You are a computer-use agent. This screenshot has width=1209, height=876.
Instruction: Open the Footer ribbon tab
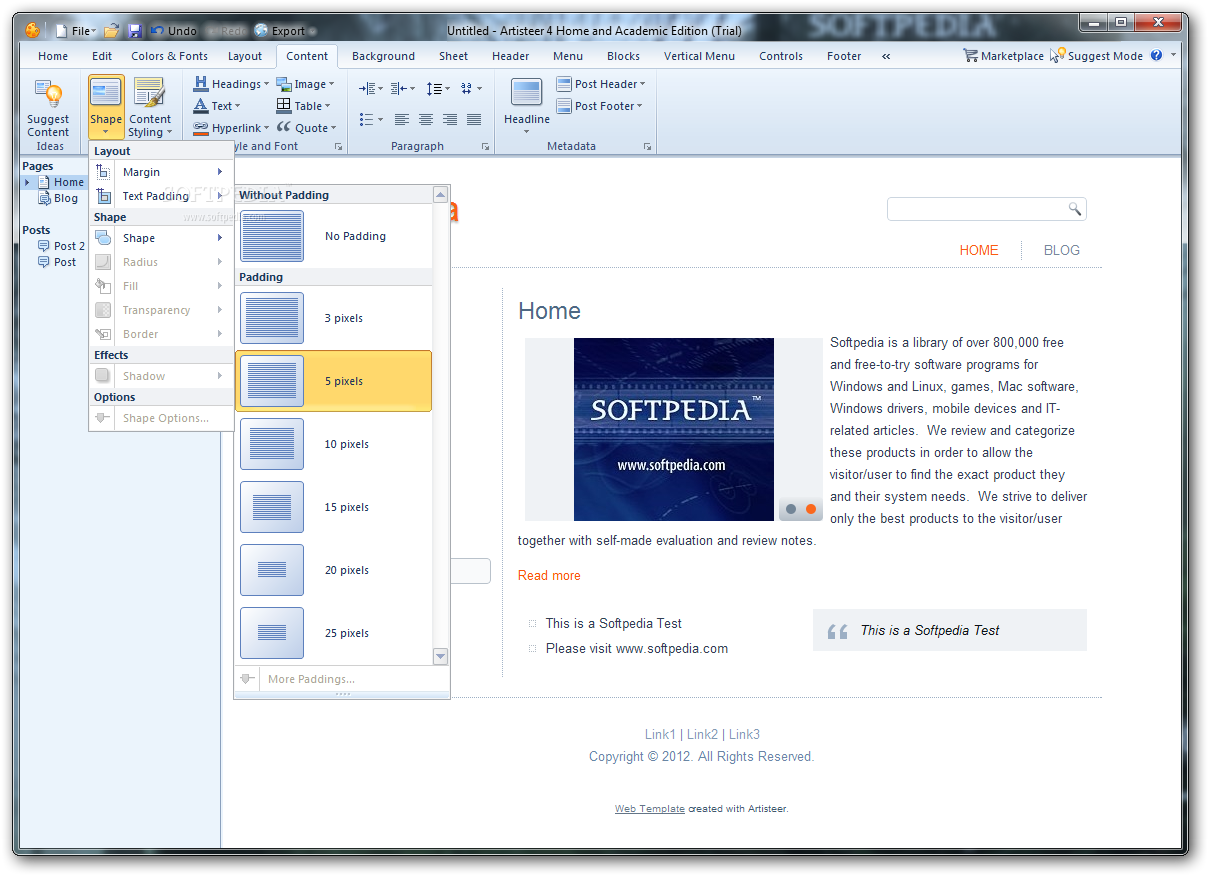click(844, 56)
